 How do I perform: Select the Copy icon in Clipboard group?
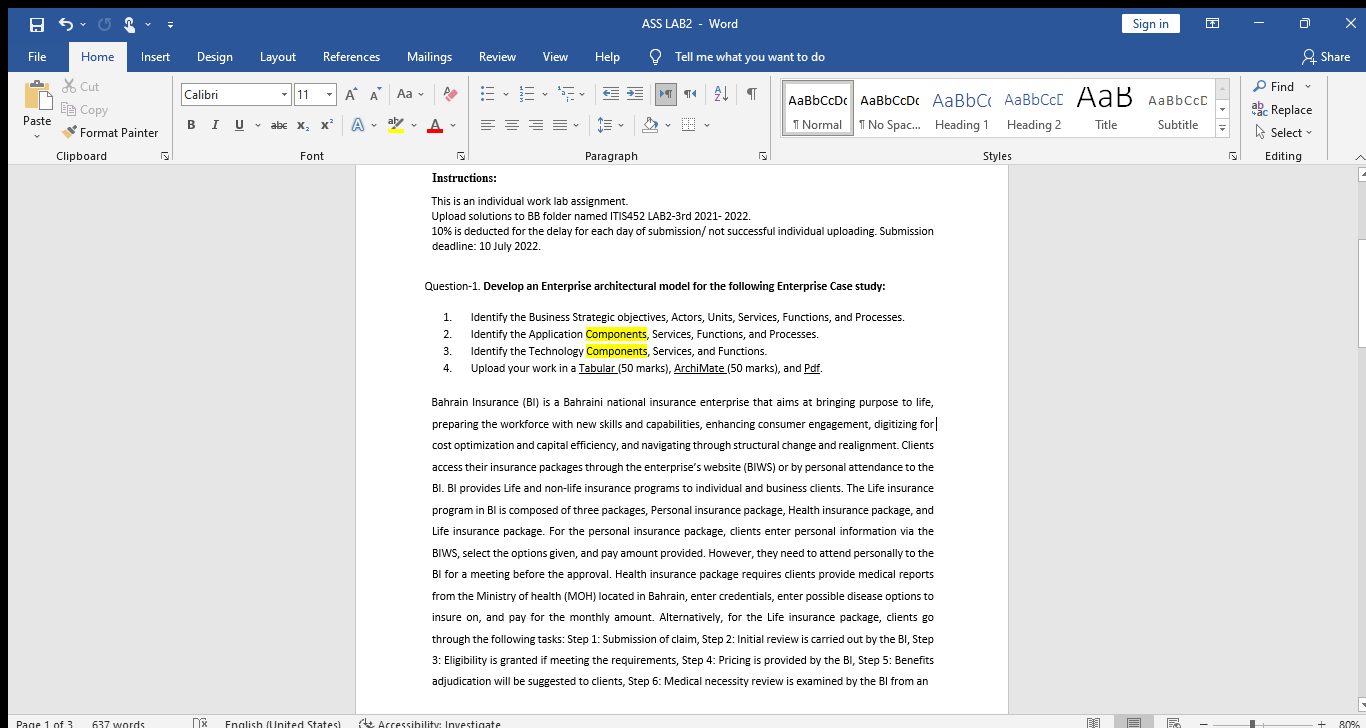coord(66,109)
